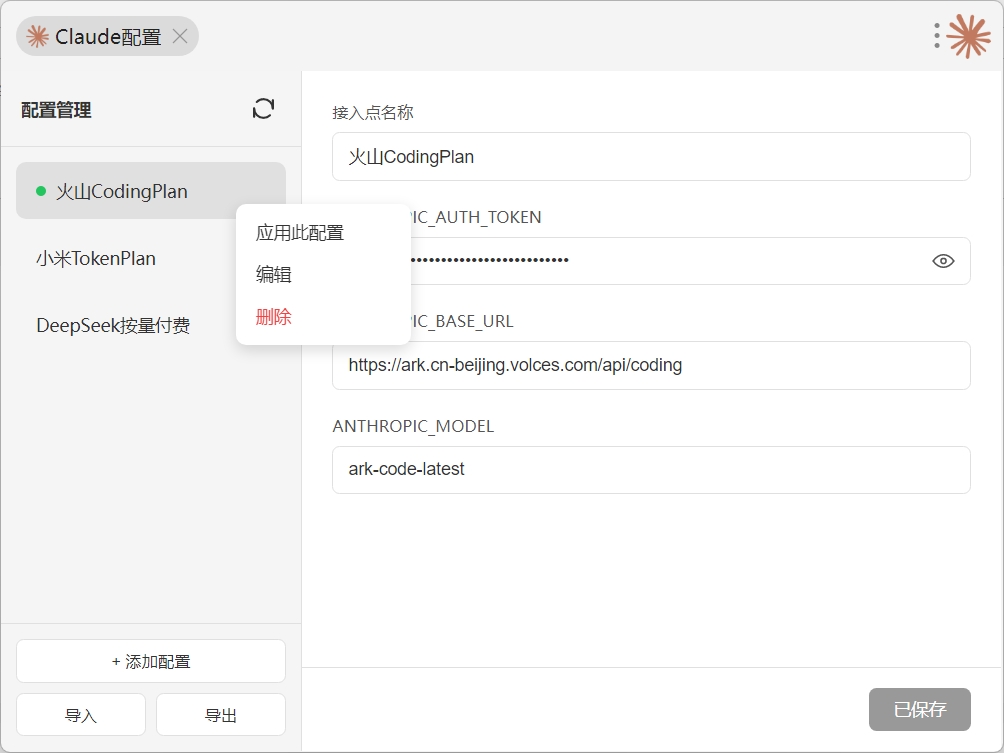Click the ANTHROPIC_MODEL label
1004x753 pixels.
(413, 426)
